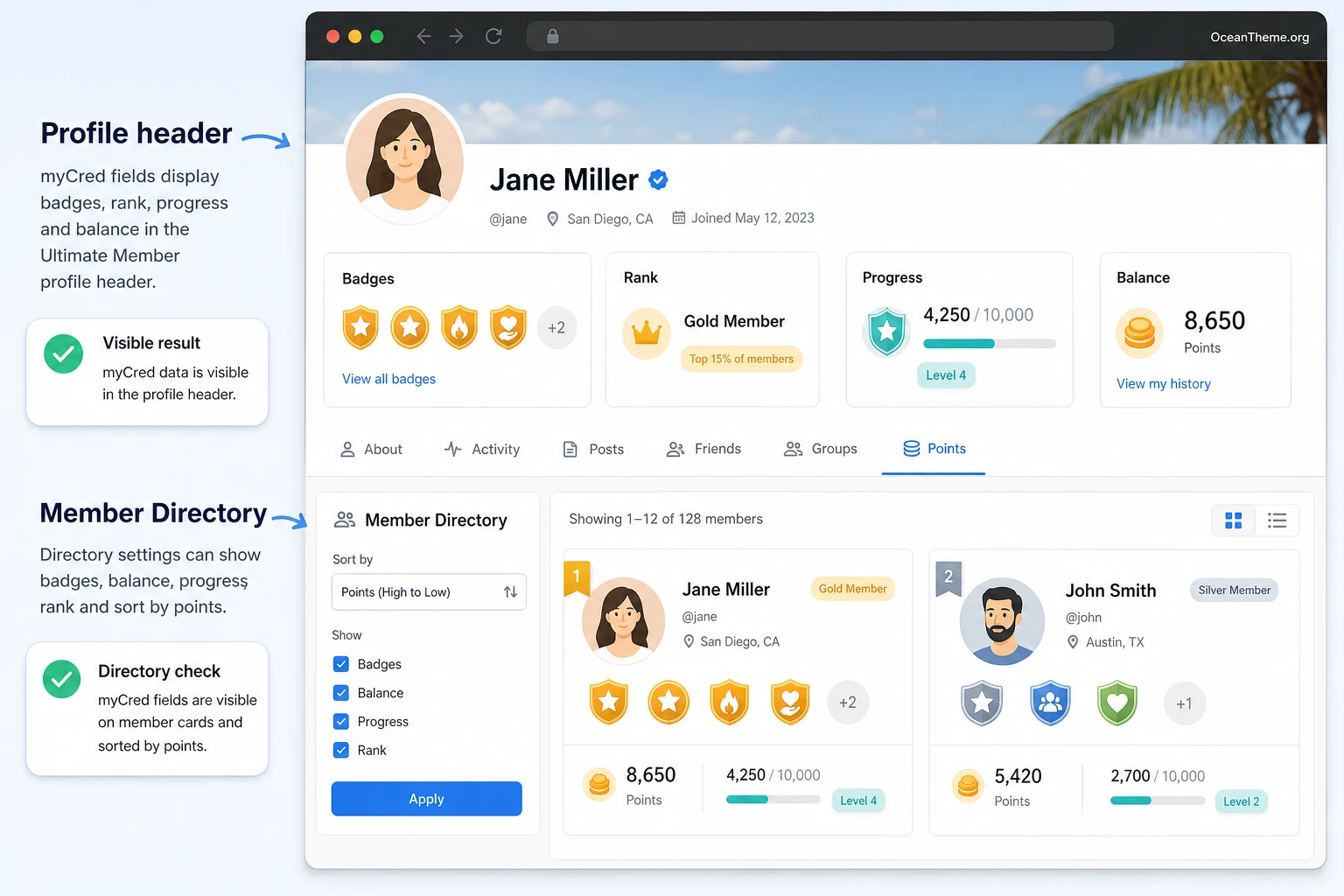Click John Smith's blue group badge
1344x896 pixels.
click(1051, 703)
